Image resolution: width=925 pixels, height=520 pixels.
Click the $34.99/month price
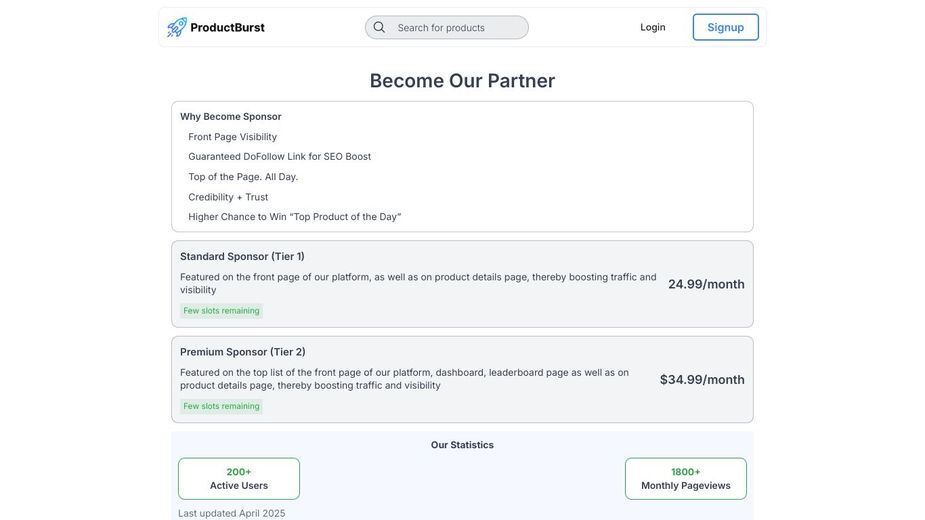tap(702, 380)
